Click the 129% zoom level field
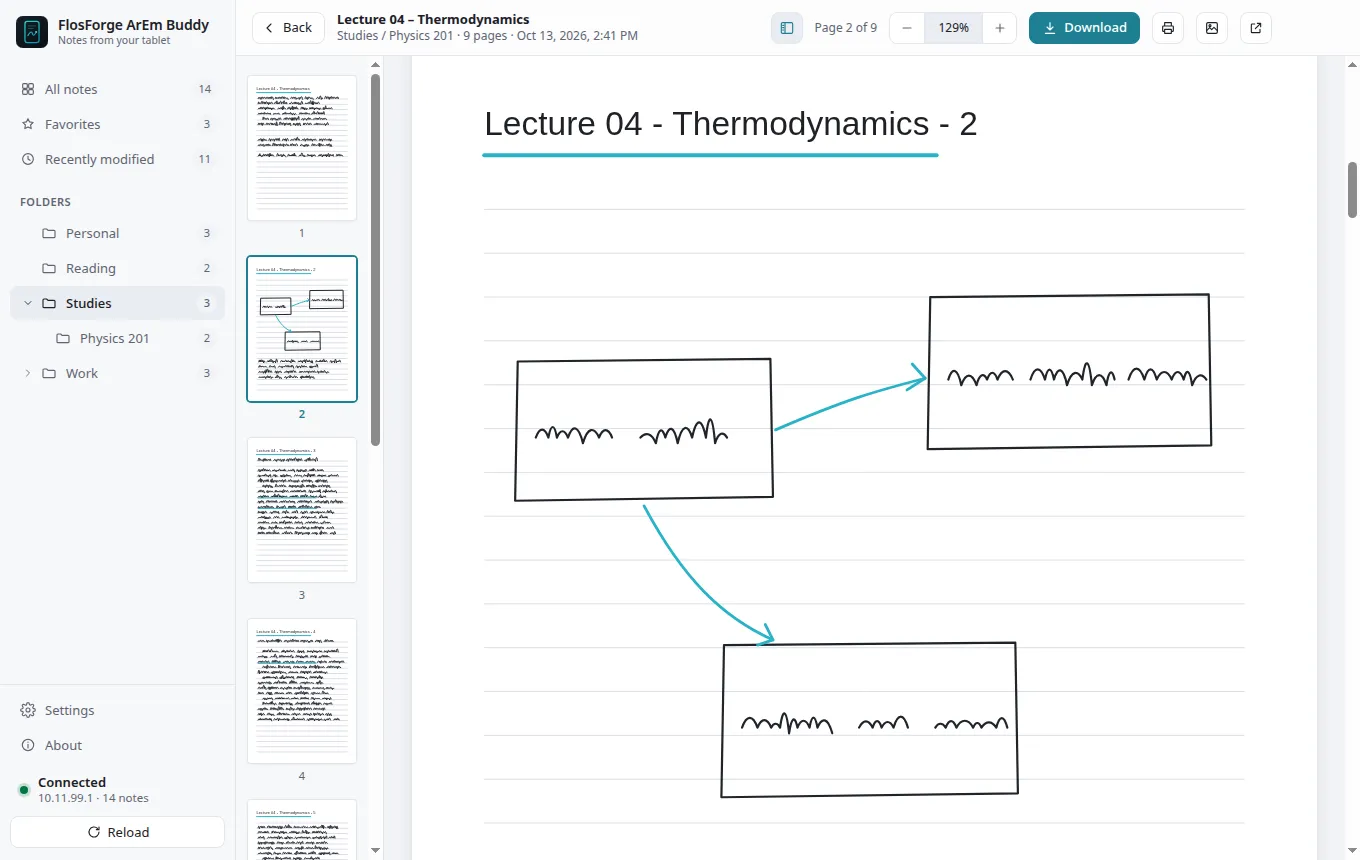Screen dimensions: 1360x860 [954, 28]
